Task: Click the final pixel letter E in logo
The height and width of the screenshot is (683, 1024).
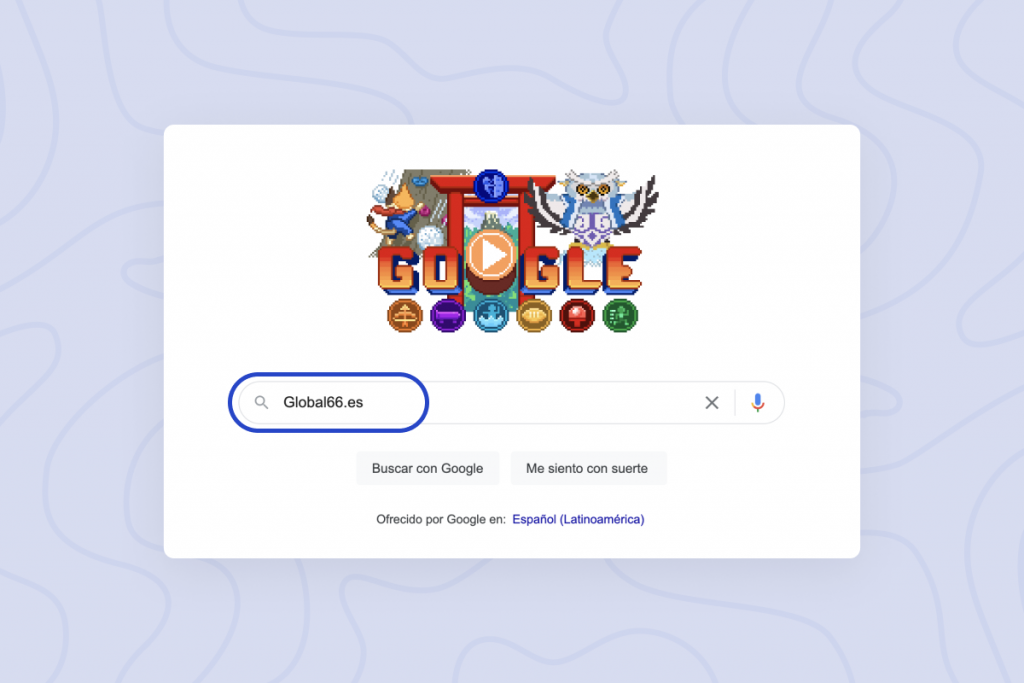Action: [x=623, y=270]
